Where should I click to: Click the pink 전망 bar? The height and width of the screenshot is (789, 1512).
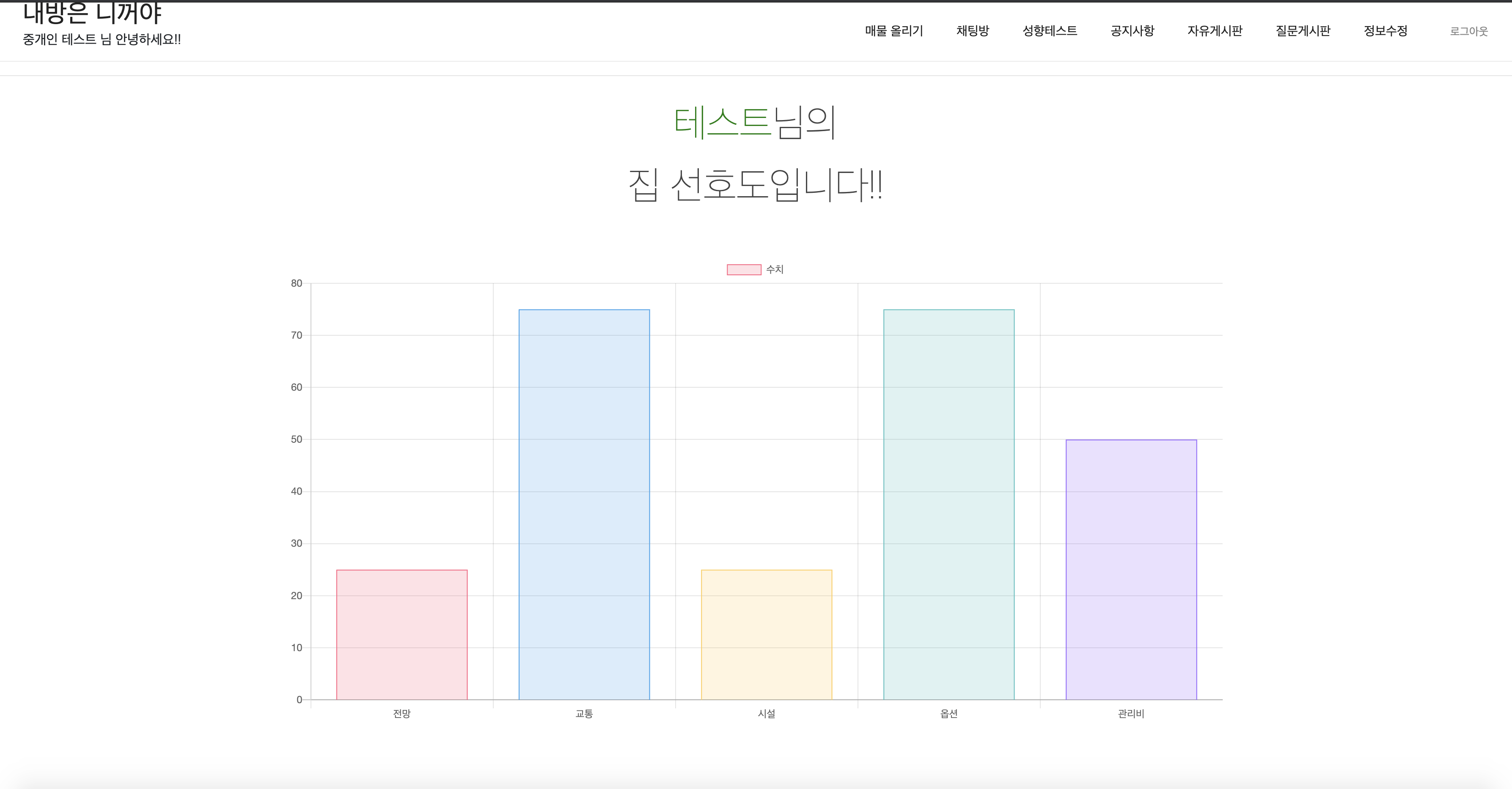tap(401, 635)
